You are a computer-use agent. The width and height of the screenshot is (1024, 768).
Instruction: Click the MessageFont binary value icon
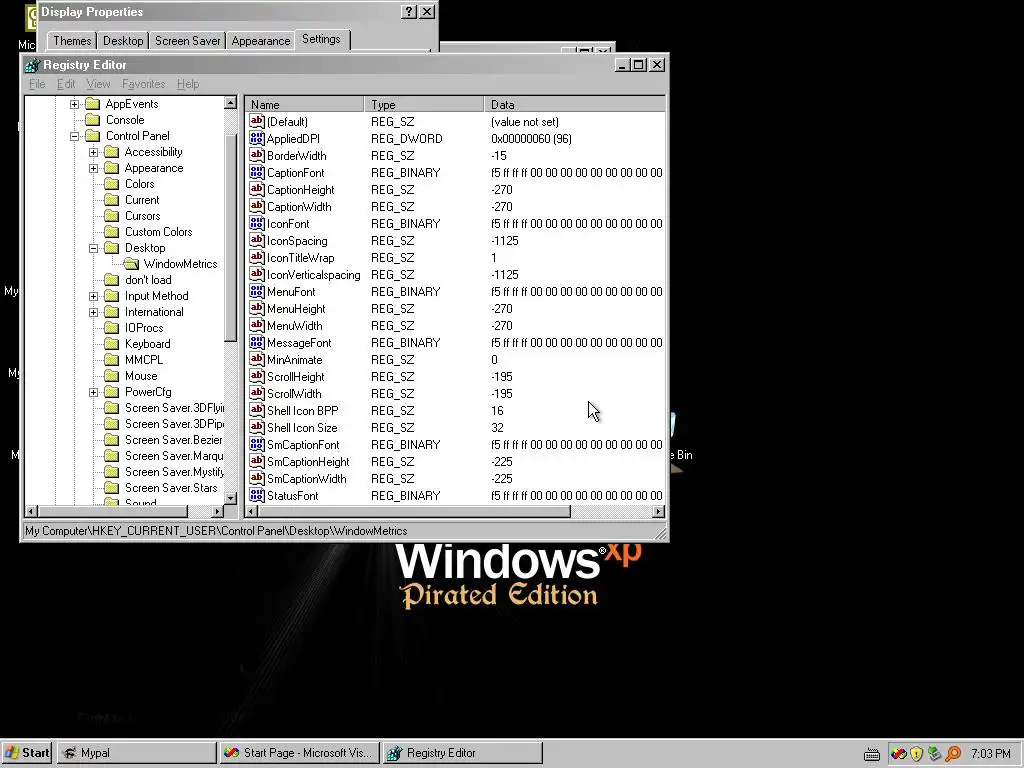pyautogui.click(x=257, y=342)
